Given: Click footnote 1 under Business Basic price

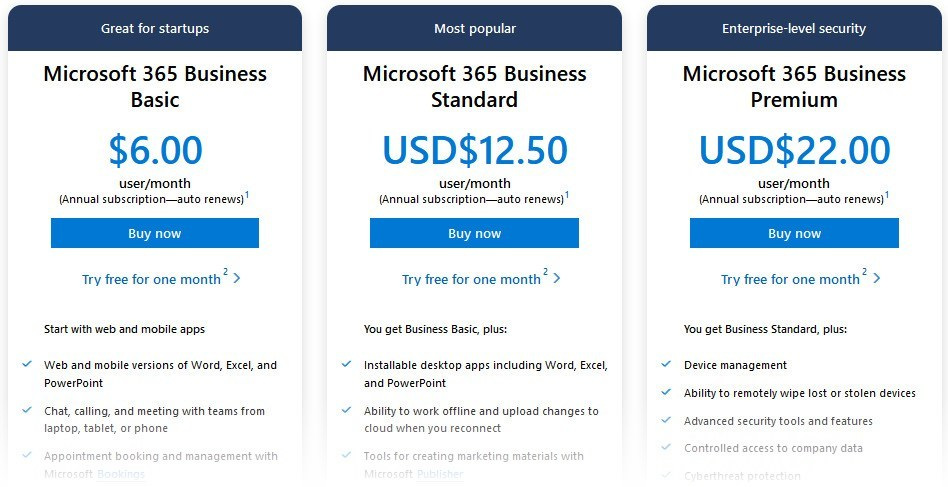Looking at the screenshot, I should click(247, 195).
